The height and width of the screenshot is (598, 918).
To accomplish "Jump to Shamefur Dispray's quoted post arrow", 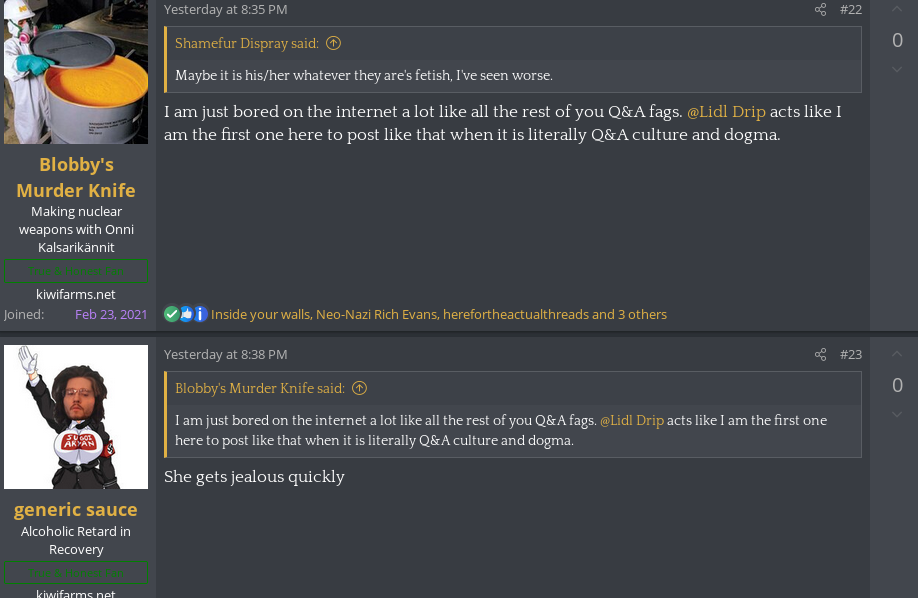I will tap(334, 43).
